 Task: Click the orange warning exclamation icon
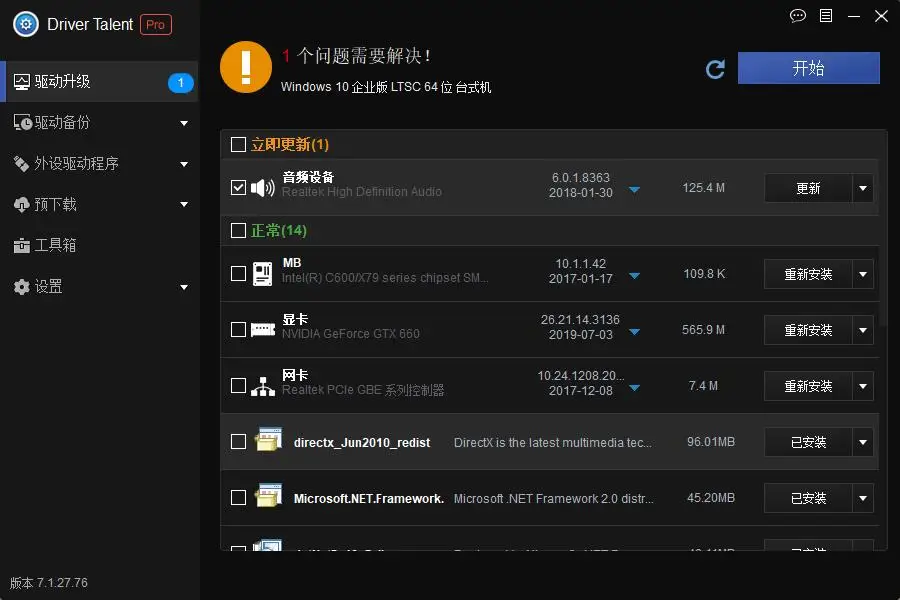point(246,67)
